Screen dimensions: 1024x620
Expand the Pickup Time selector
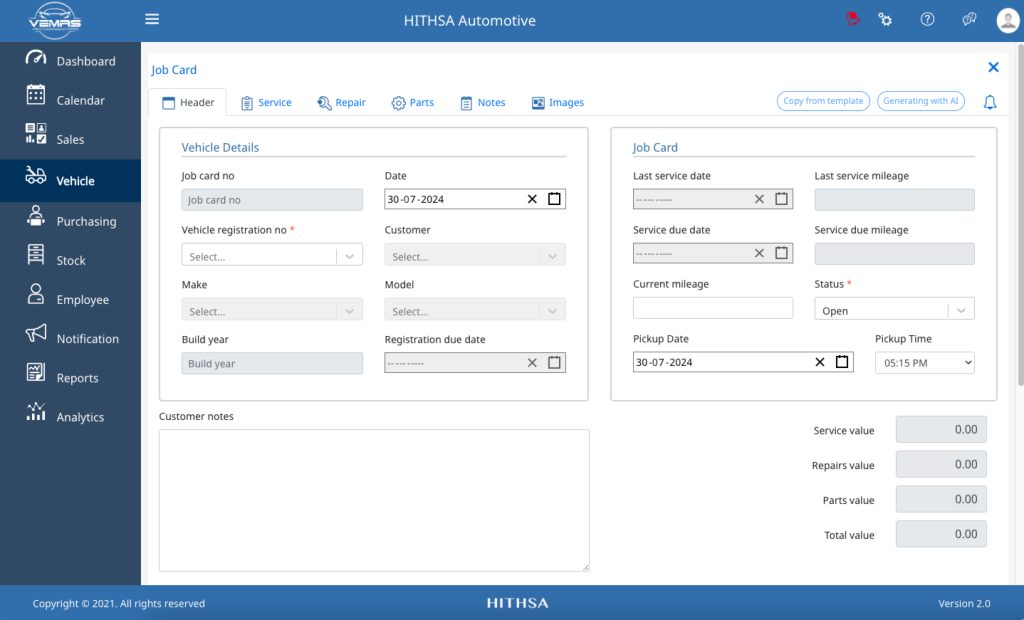click(x=924, y=363)
